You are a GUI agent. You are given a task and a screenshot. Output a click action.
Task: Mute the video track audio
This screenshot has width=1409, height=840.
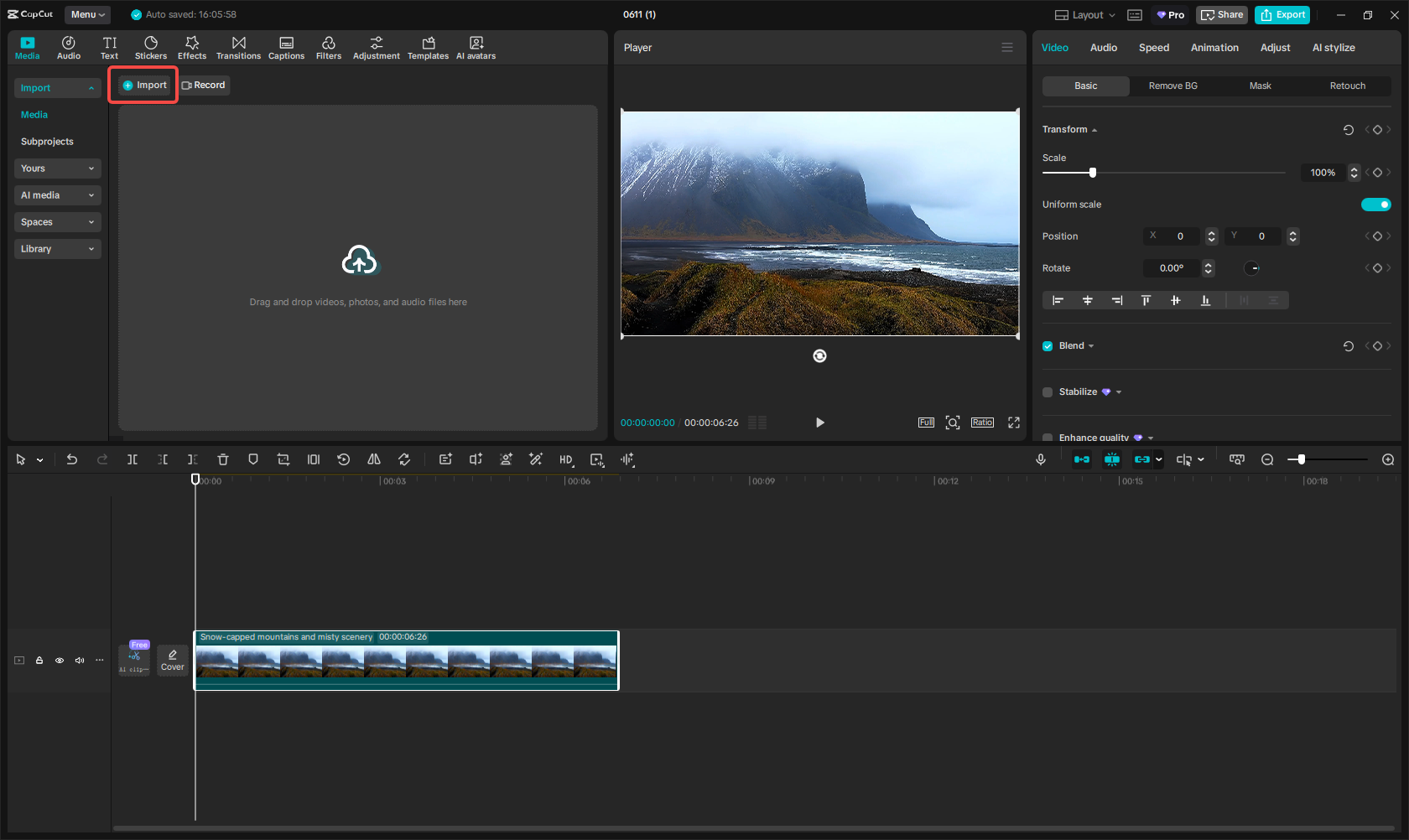point(80,660)
